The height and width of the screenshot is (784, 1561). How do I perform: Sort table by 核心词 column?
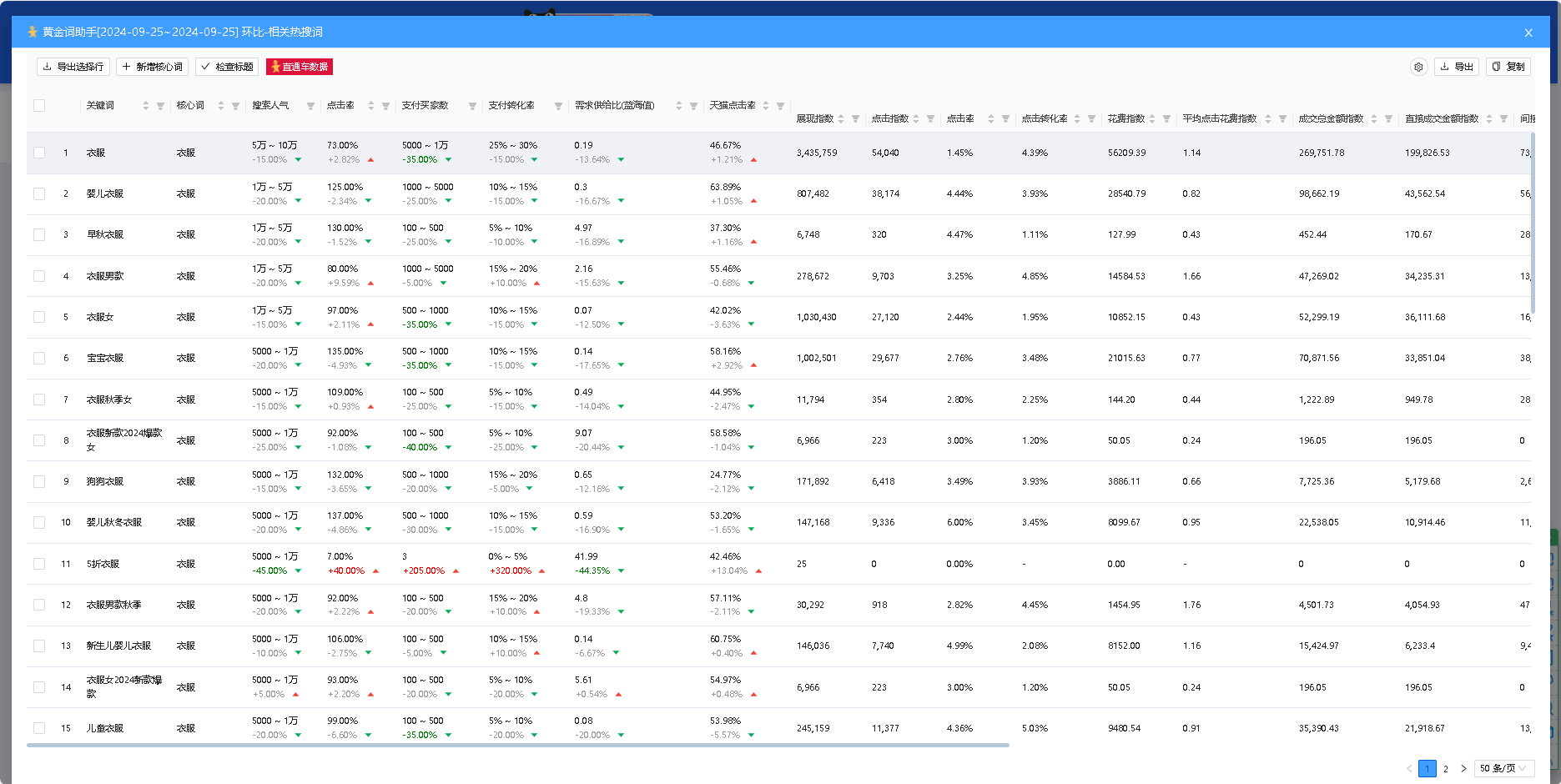pyautogui.click(x=221, y=106)
